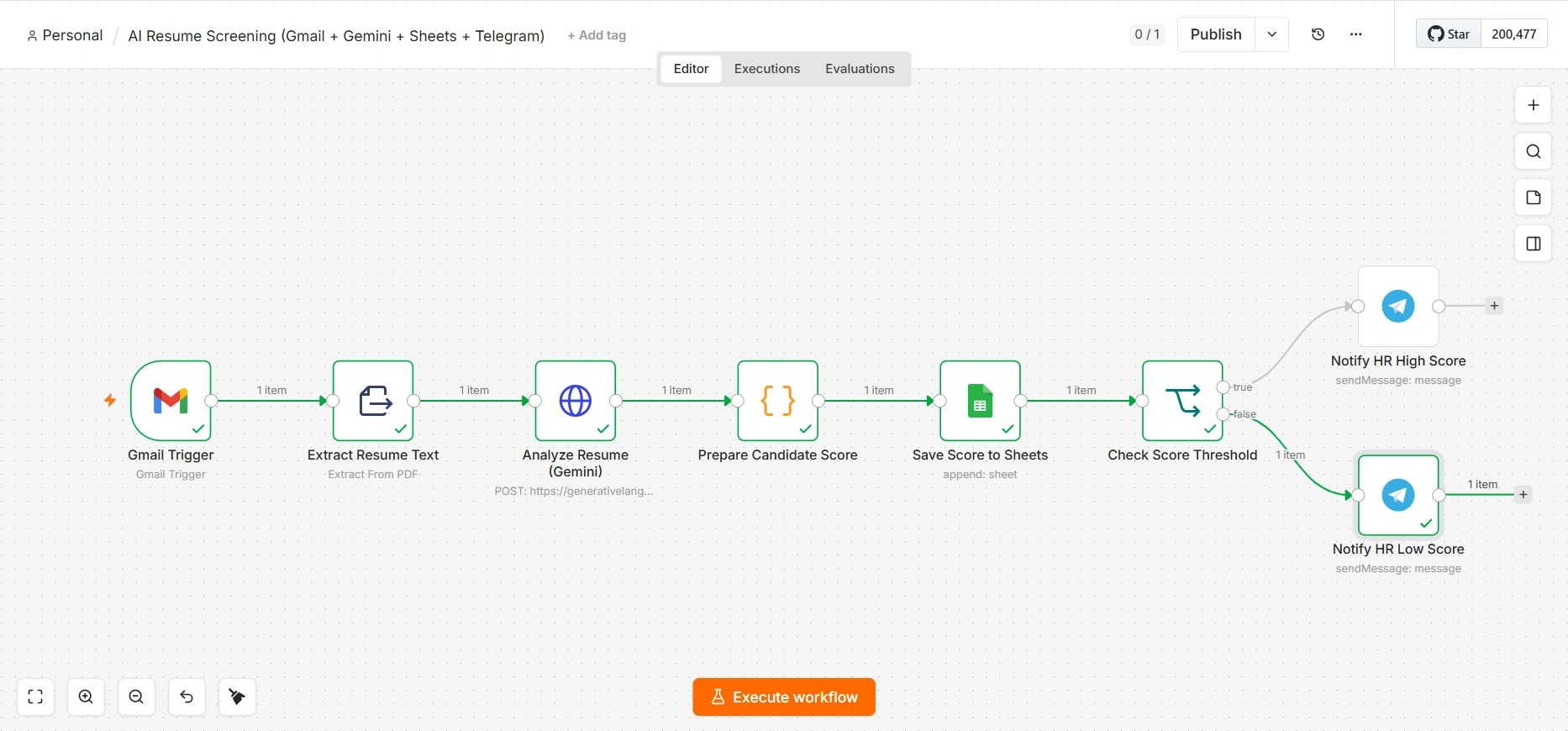This screenshot has height=731, width=1568.
Task: Zoom out of the canvas
Action: (x=136, y=697)
